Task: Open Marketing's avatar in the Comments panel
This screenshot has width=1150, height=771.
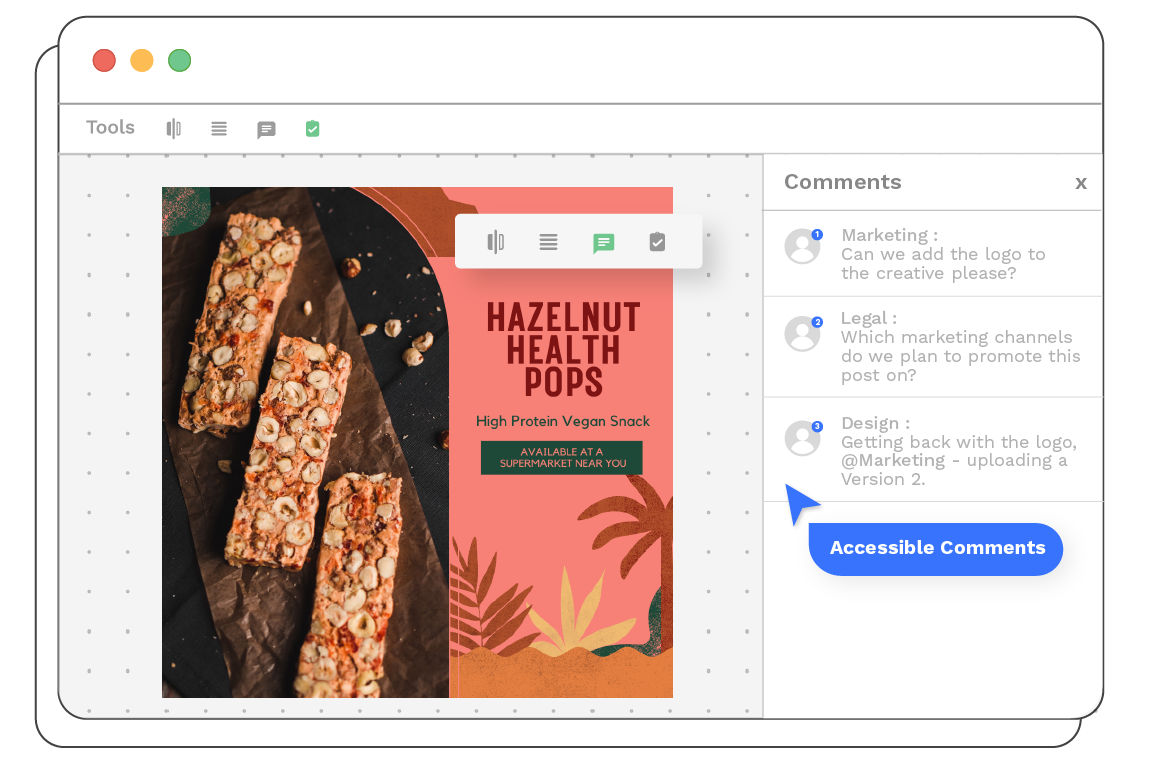Action: (x=803, y=247)
